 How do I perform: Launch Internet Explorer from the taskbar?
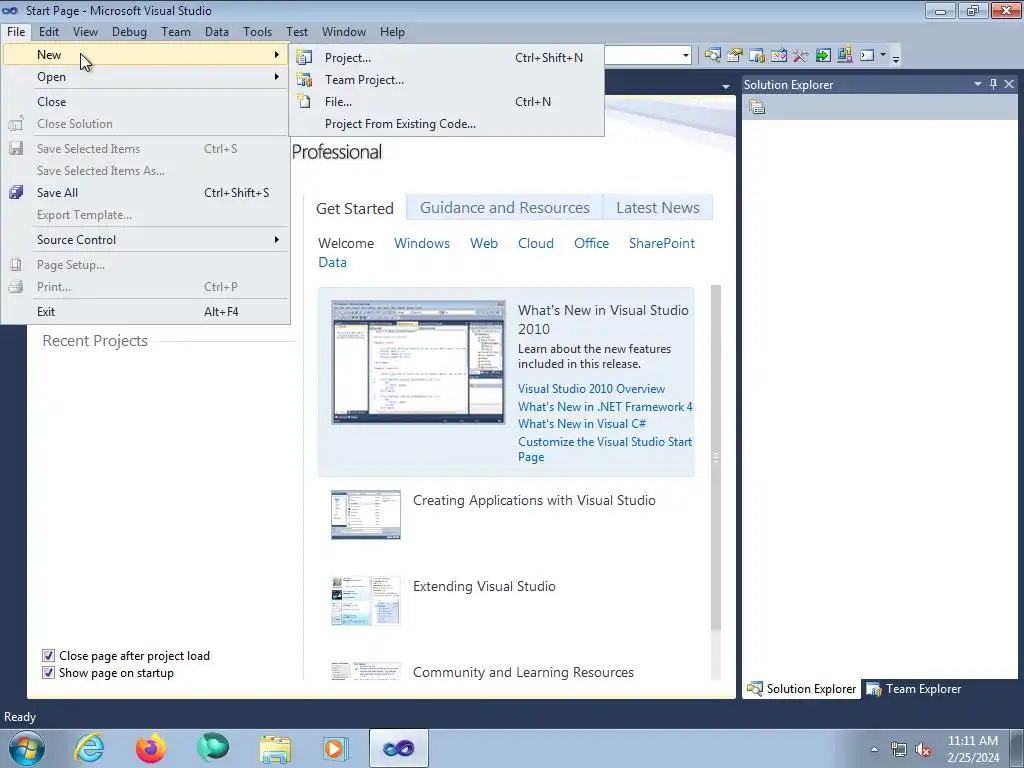(x=89, y=748)
